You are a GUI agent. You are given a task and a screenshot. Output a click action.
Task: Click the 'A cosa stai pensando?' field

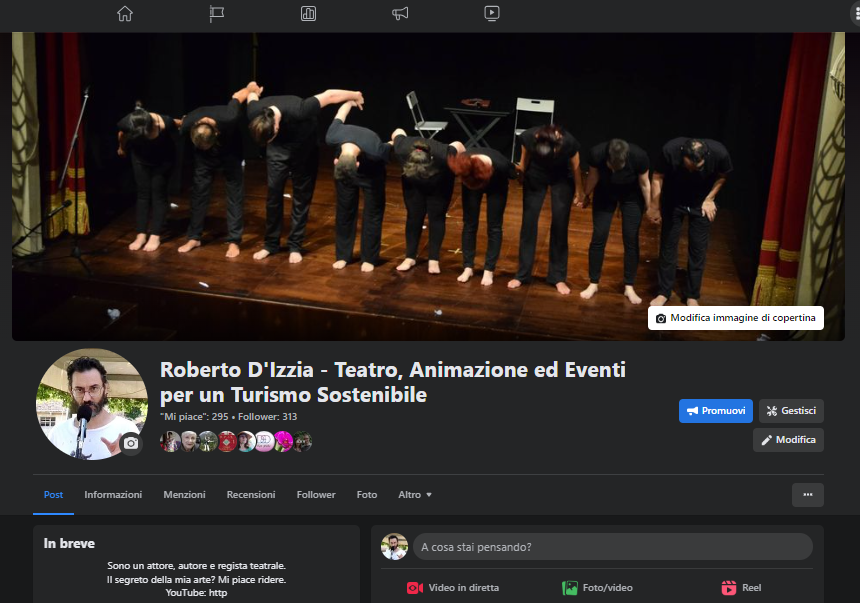click(612, 547)
